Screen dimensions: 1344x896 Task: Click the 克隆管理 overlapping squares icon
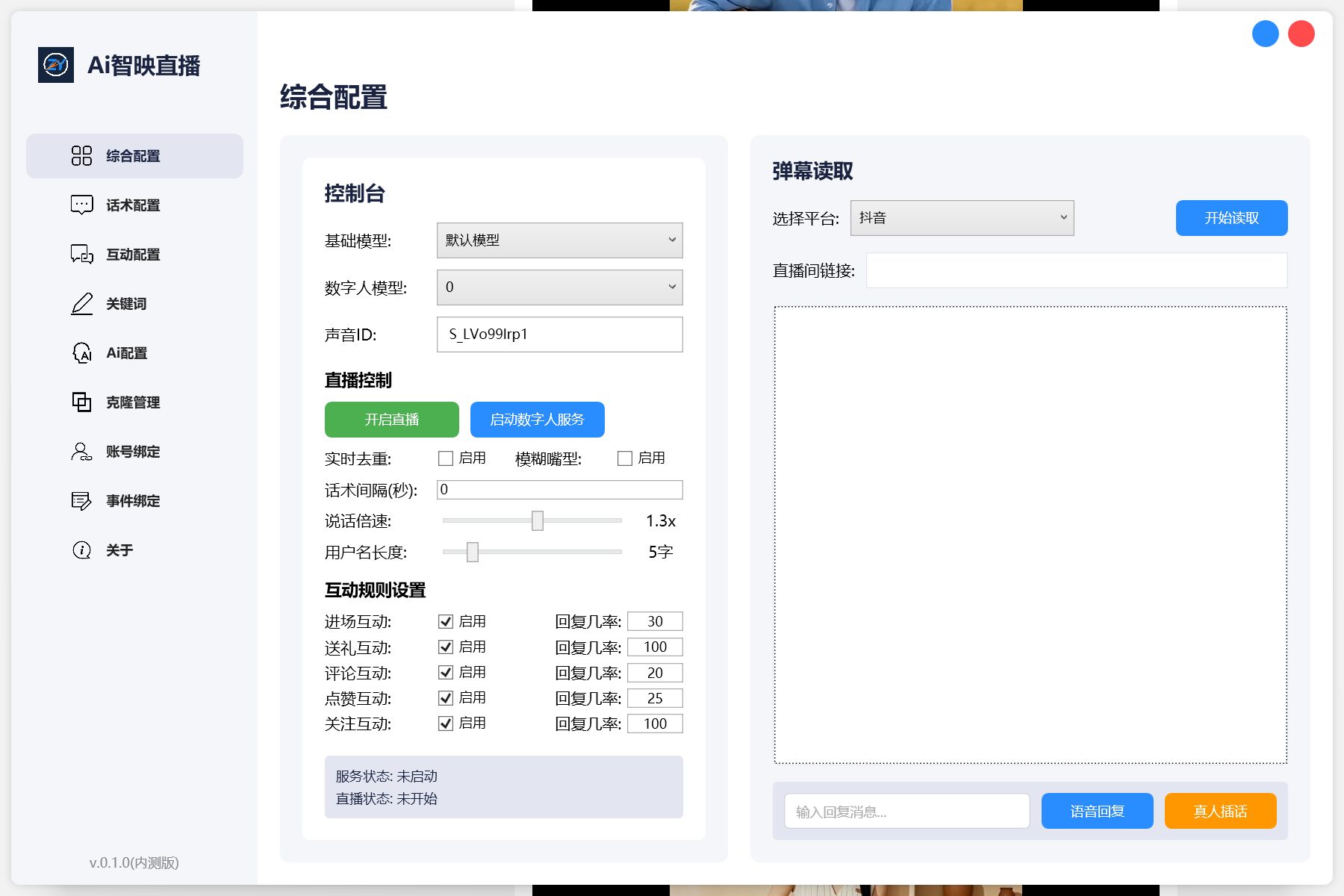pyautogui.click(x=81, y=402)
